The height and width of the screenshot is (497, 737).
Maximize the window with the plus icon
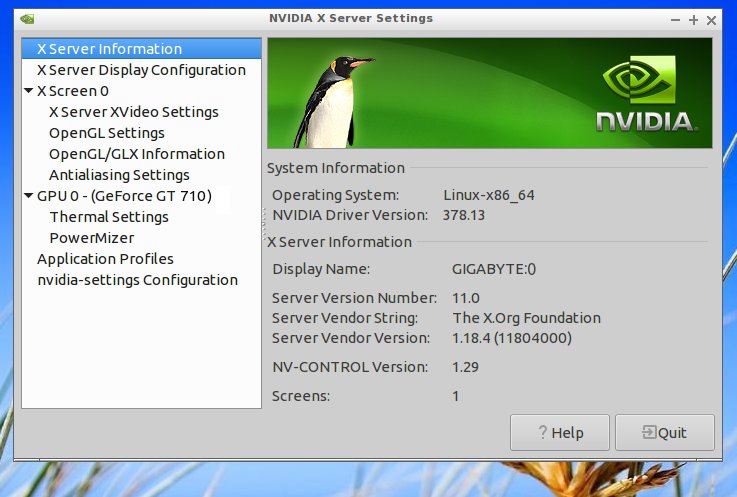[693, 20]
